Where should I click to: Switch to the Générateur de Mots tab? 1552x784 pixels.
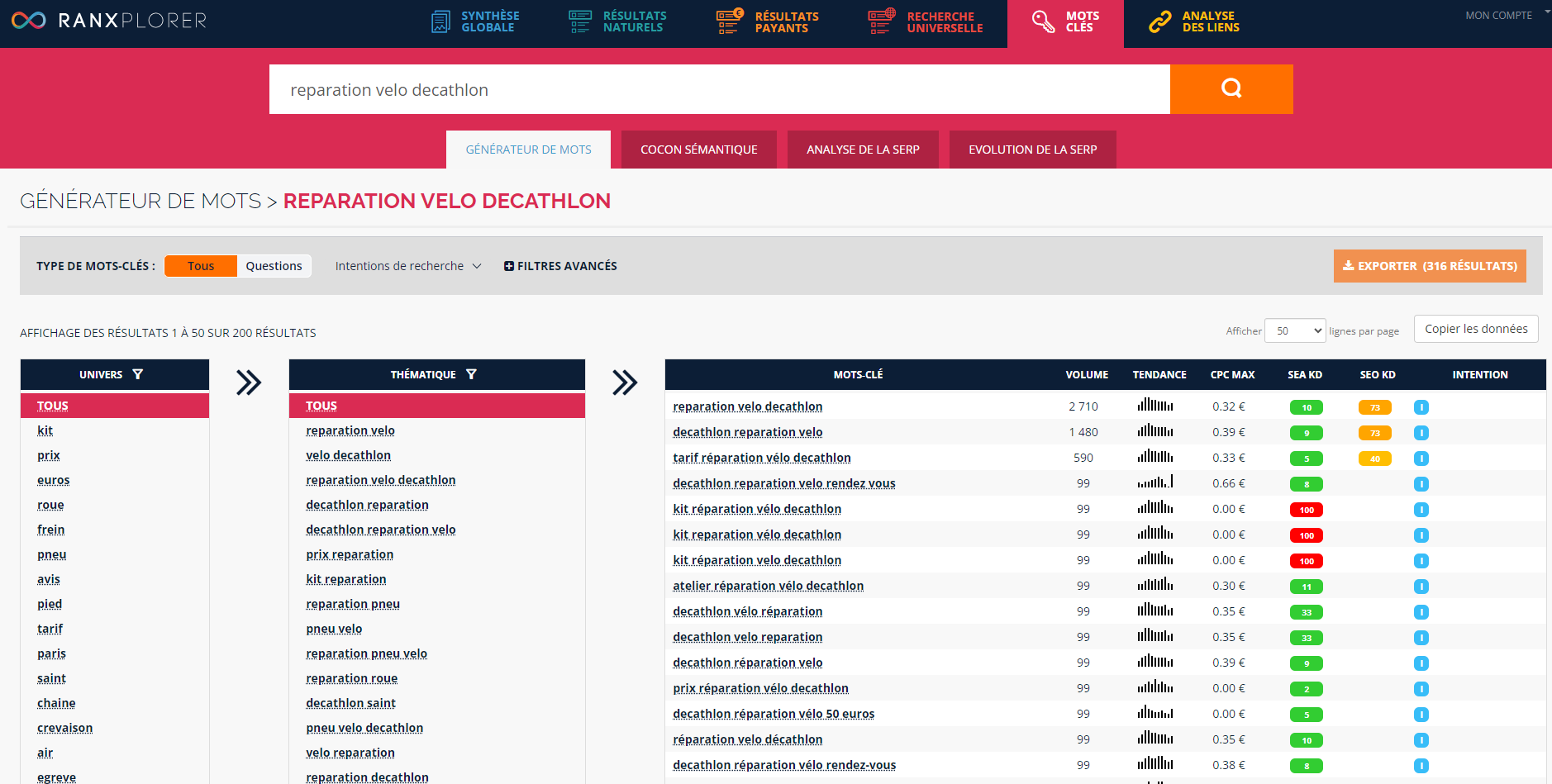(x=528, y=150)
